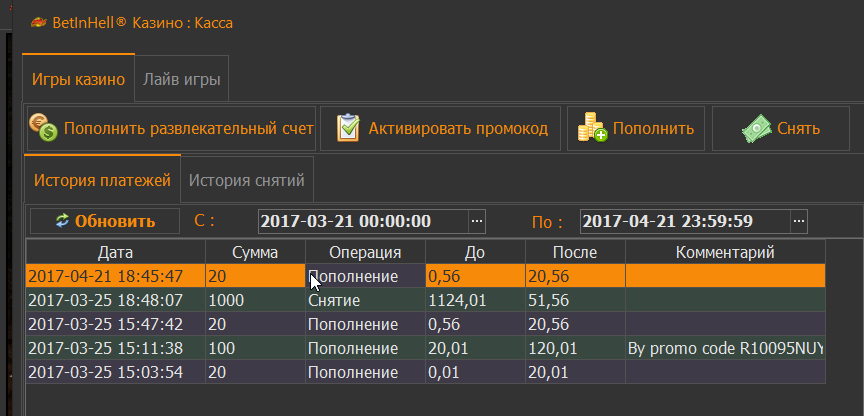Viewport: 864px width, 416px height.
Task: Sort by the Операция column header
Action: tap(365, 252)
